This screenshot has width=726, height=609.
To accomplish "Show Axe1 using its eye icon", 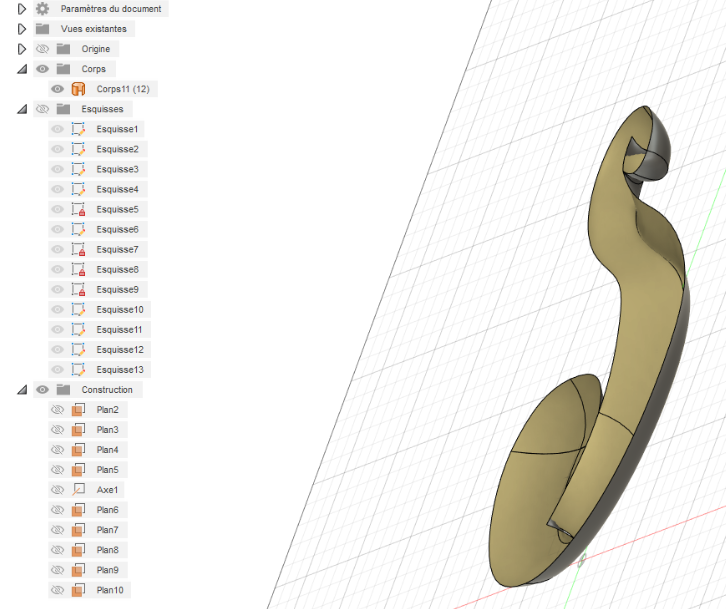I will (x=57, y=490).
